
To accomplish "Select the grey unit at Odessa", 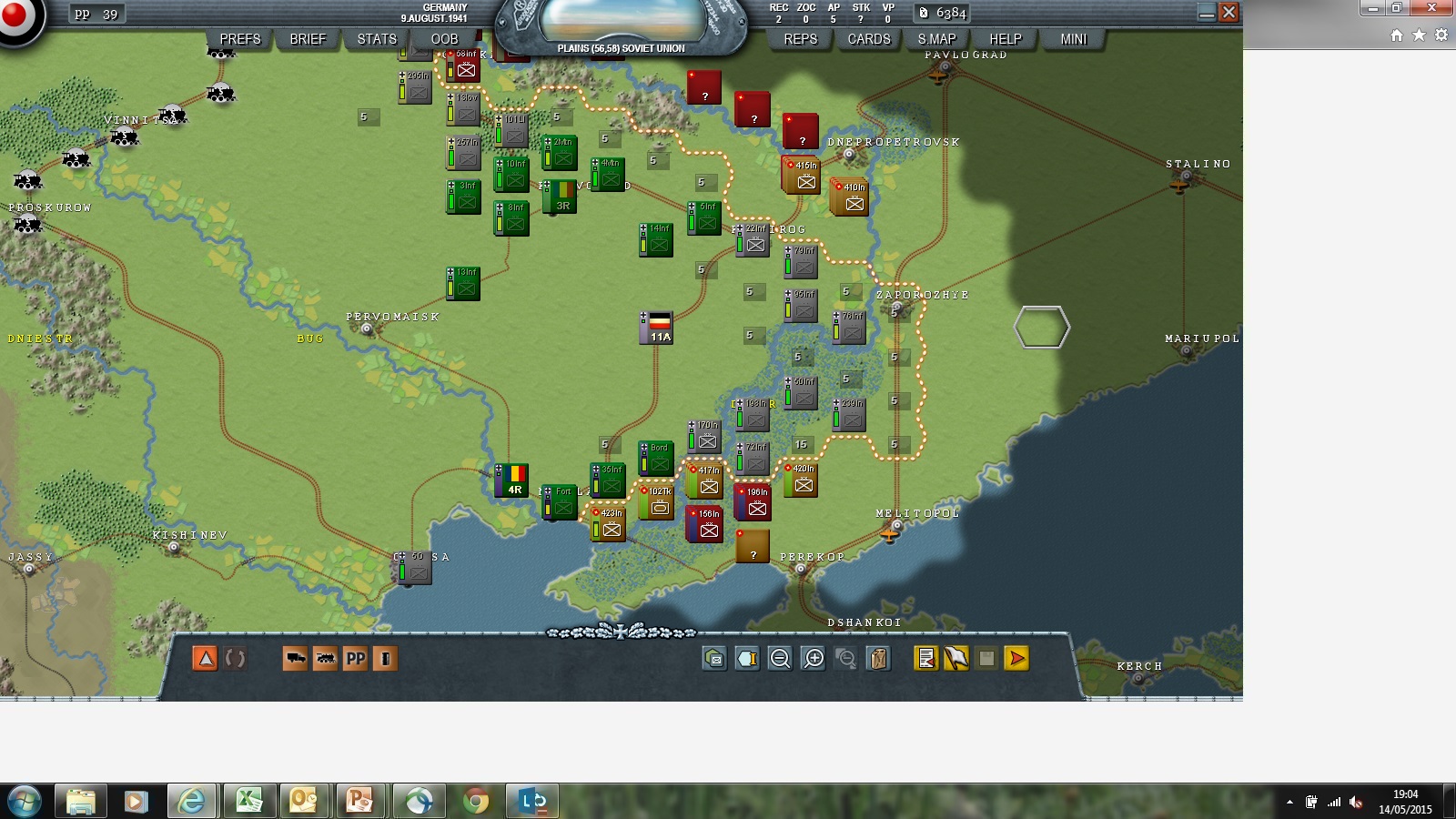I will click(x=415, y=567).
